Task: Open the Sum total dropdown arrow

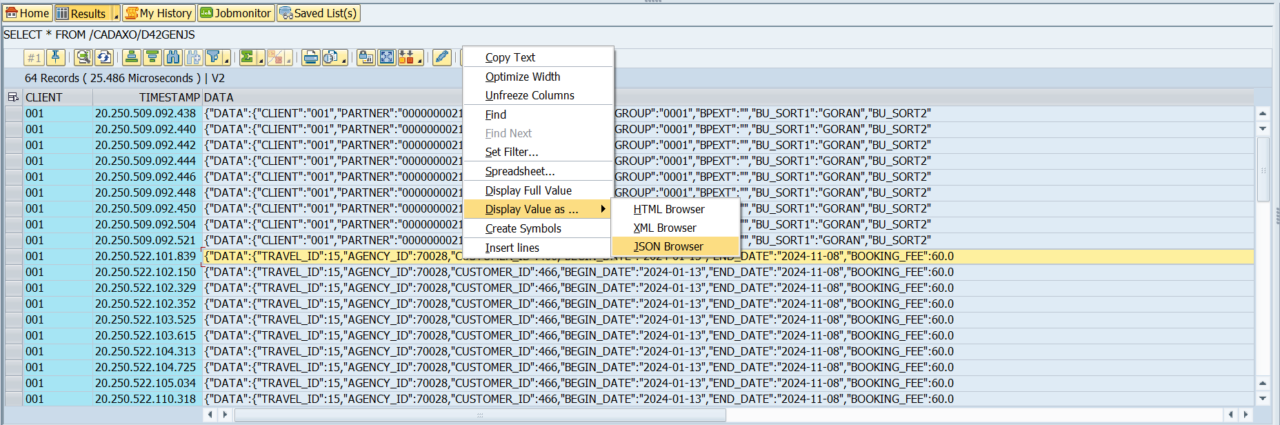Action: pos(260,59)
